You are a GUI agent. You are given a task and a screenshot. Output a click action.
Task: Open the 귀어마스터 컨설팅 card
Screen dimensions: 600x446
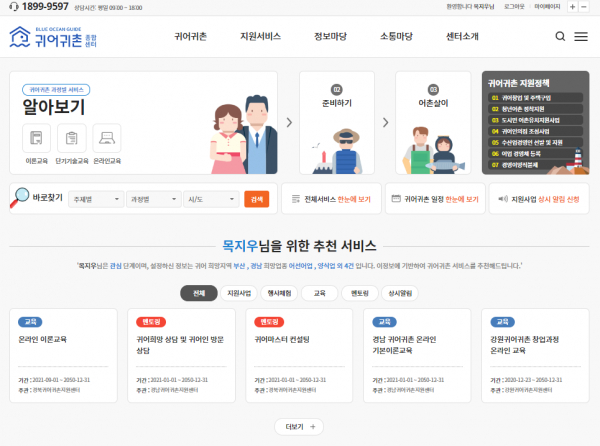coord(299,355)
